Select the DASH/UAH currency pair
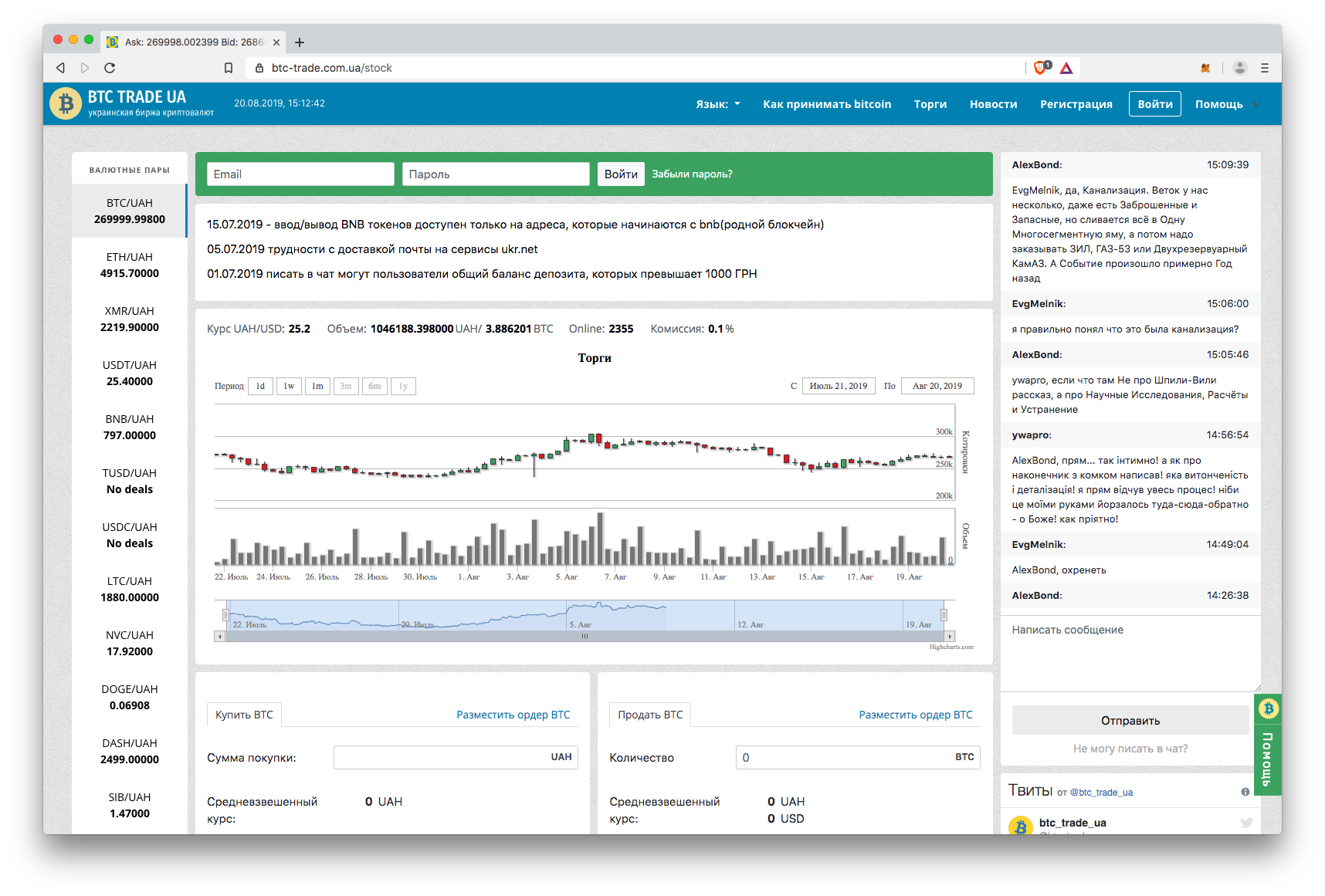This screenshot has width=1325, height=896. (x=130, y=751)
